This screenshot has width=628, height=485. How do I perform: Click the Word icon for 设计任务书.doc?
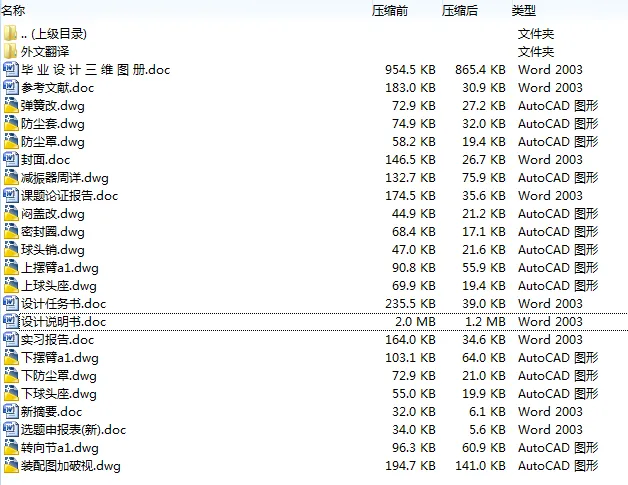click(x=11, y=304)
